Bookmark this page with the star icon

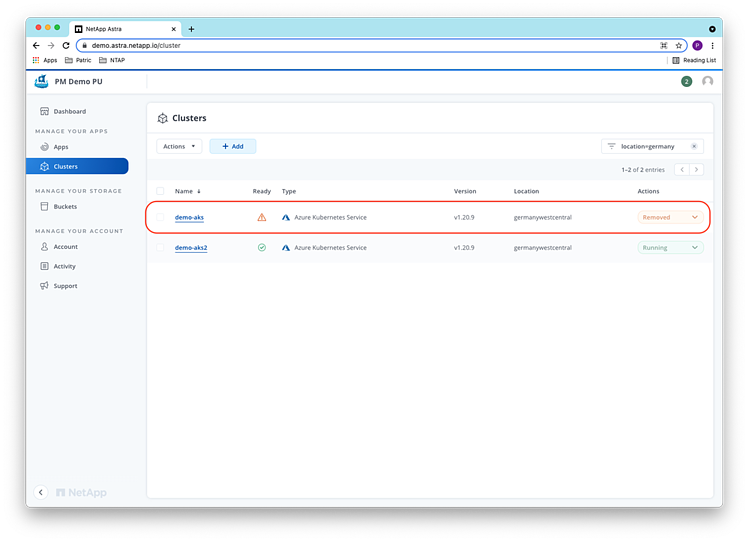pyautogui.click(x=679, y=45)
